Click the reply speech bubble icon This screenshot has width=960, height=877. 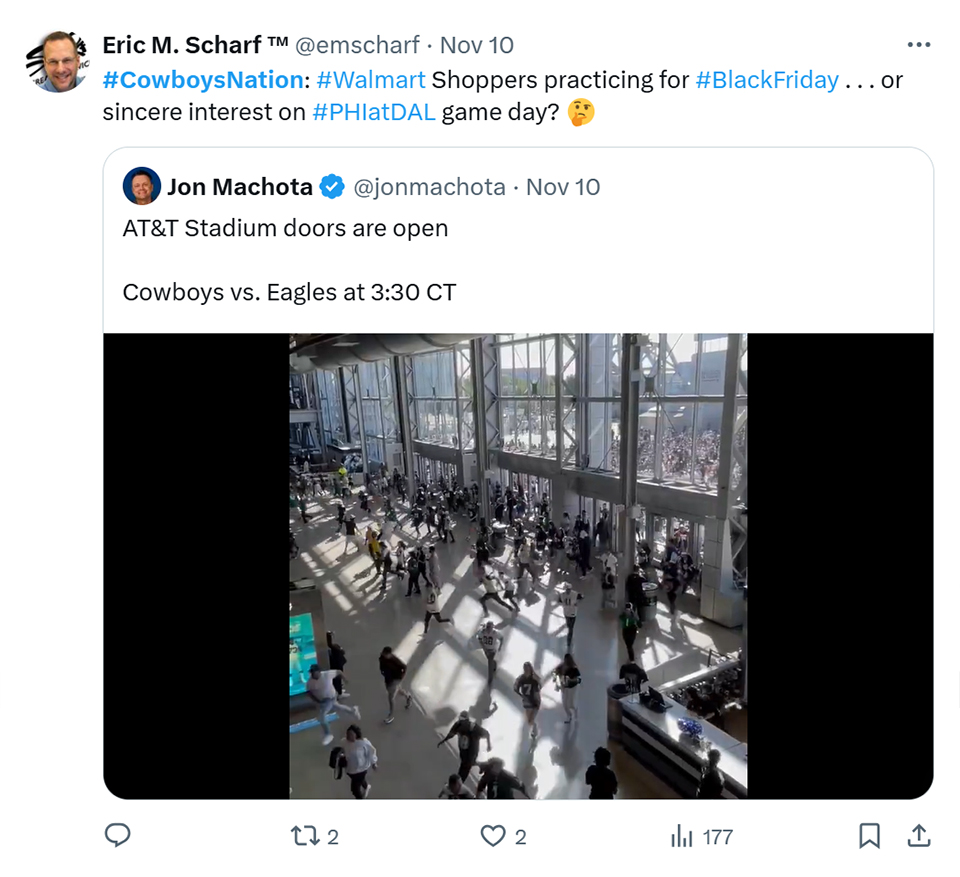click(118, 835)
